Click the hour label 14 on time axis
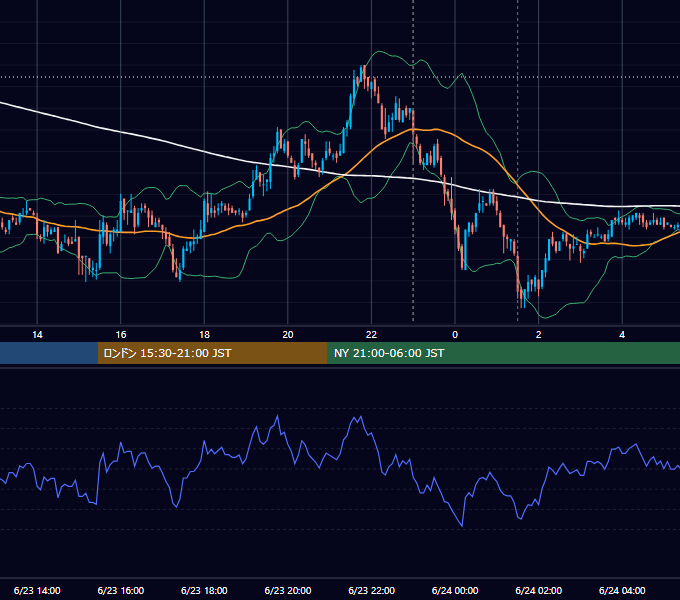680x600 pixels. pyautogui.click(x=37, y=335)
